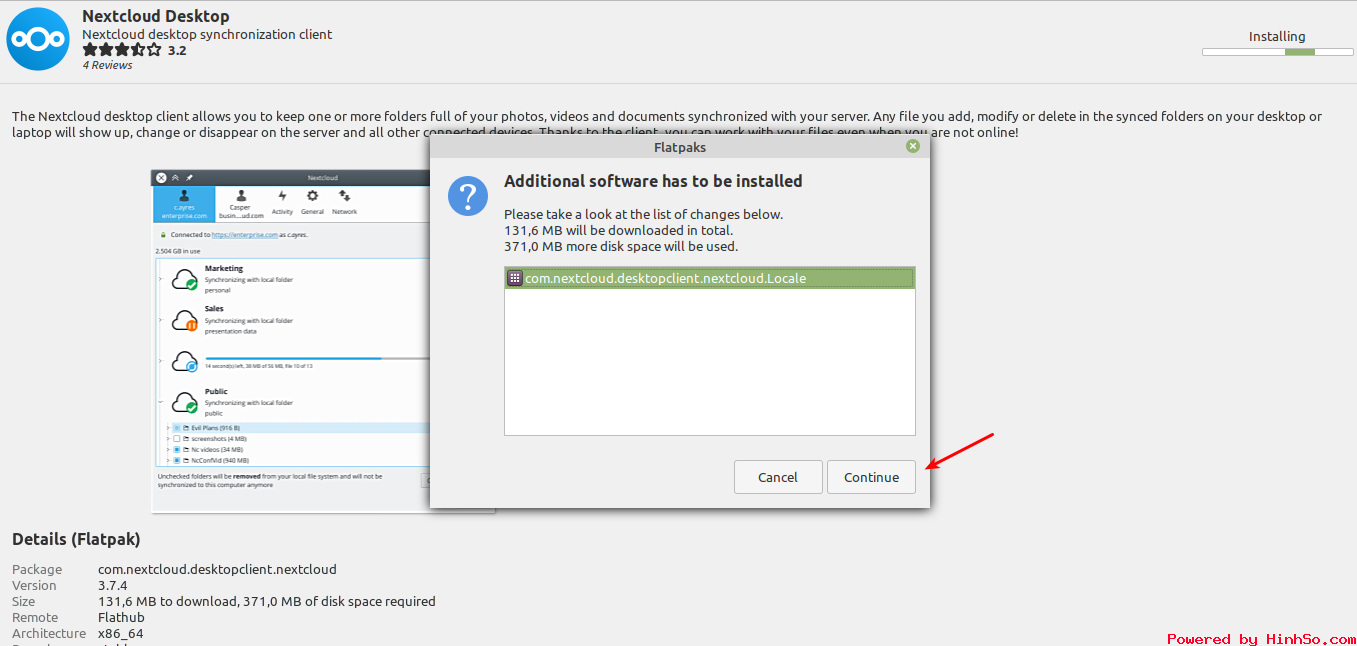Click the package icon beside the Locale entry

[x=515, y=278]
